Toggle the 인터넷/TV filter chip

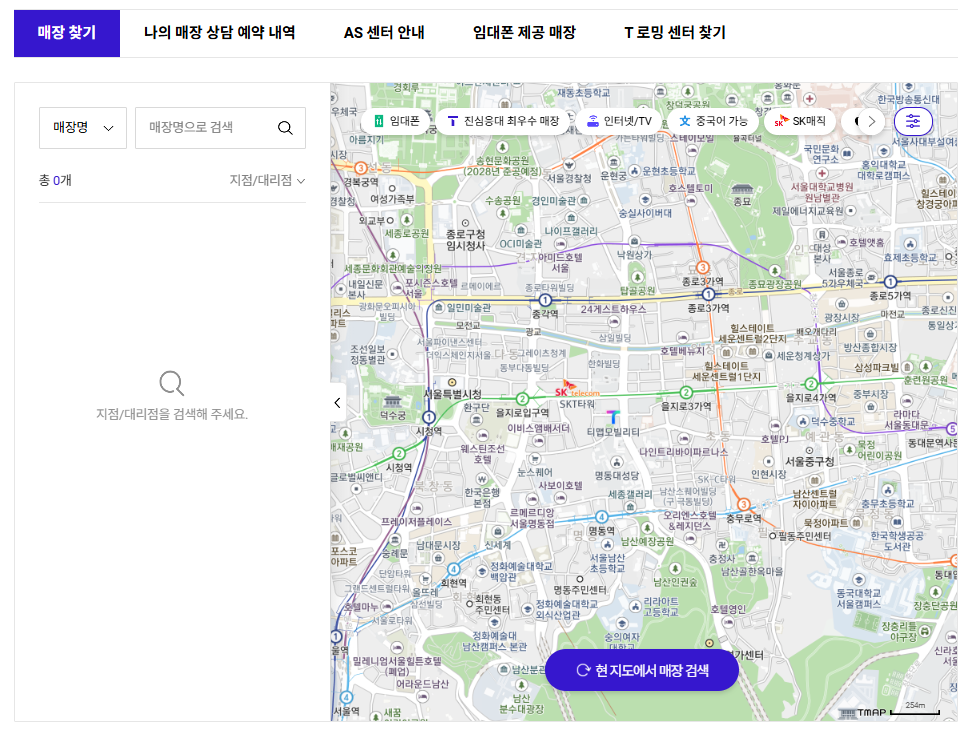point(619,121)
